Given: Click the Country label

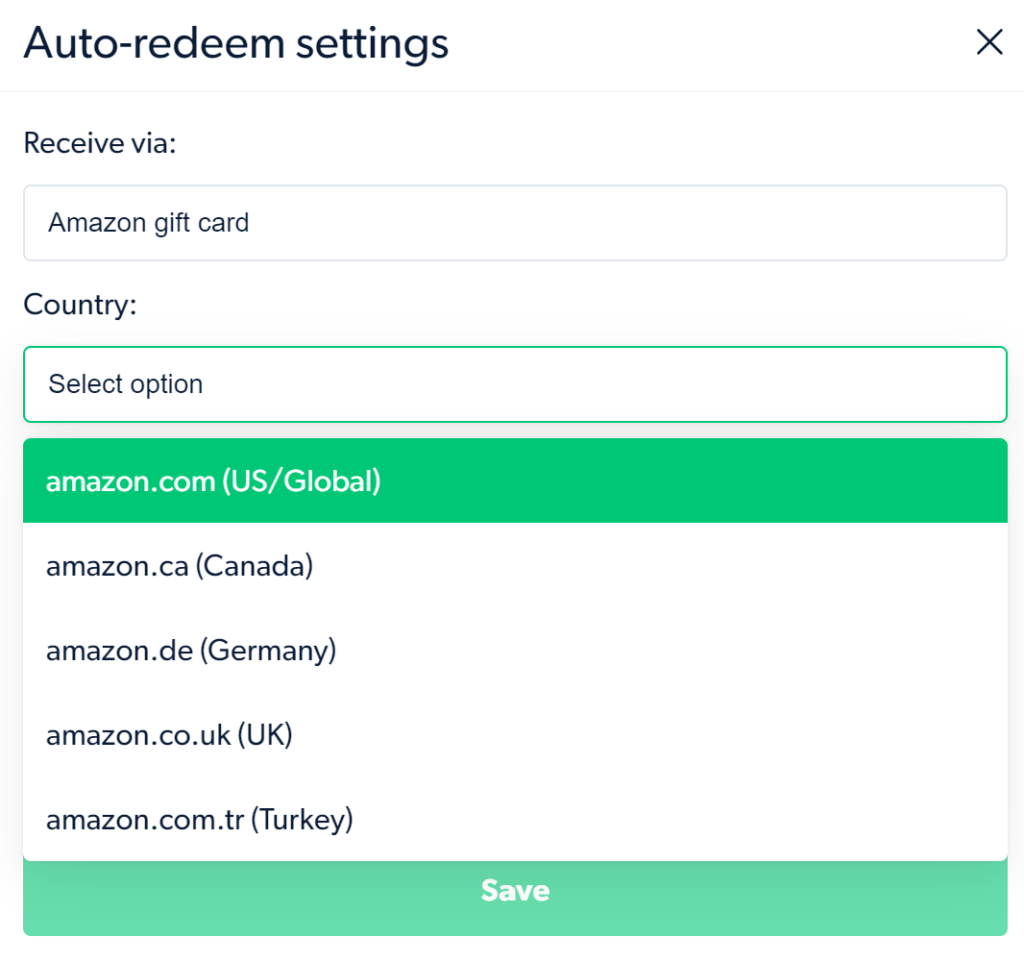Looking at the screenshot, I should click(x=79, y=304).
